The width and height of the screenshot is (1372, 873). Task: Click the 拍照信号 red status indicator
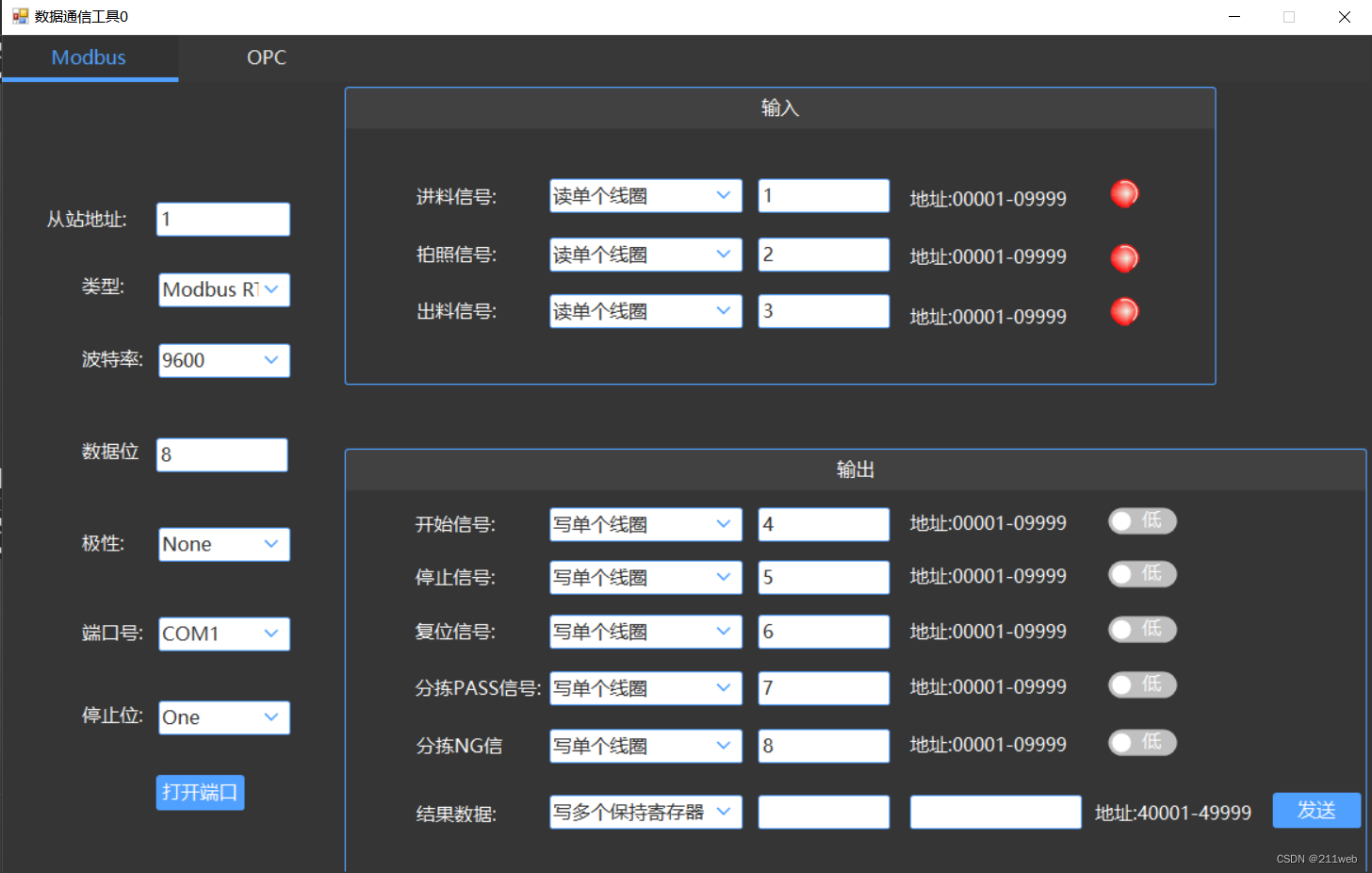tap(1123, 257)
